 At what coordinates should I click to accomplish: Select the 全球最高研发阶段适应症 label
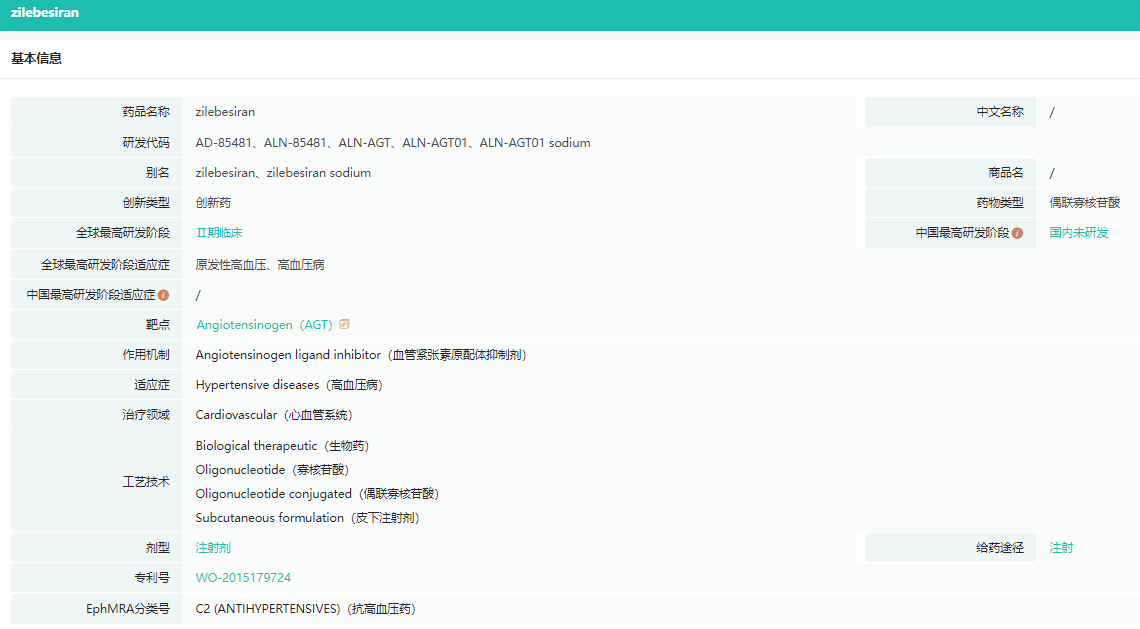tap(105, 265)
